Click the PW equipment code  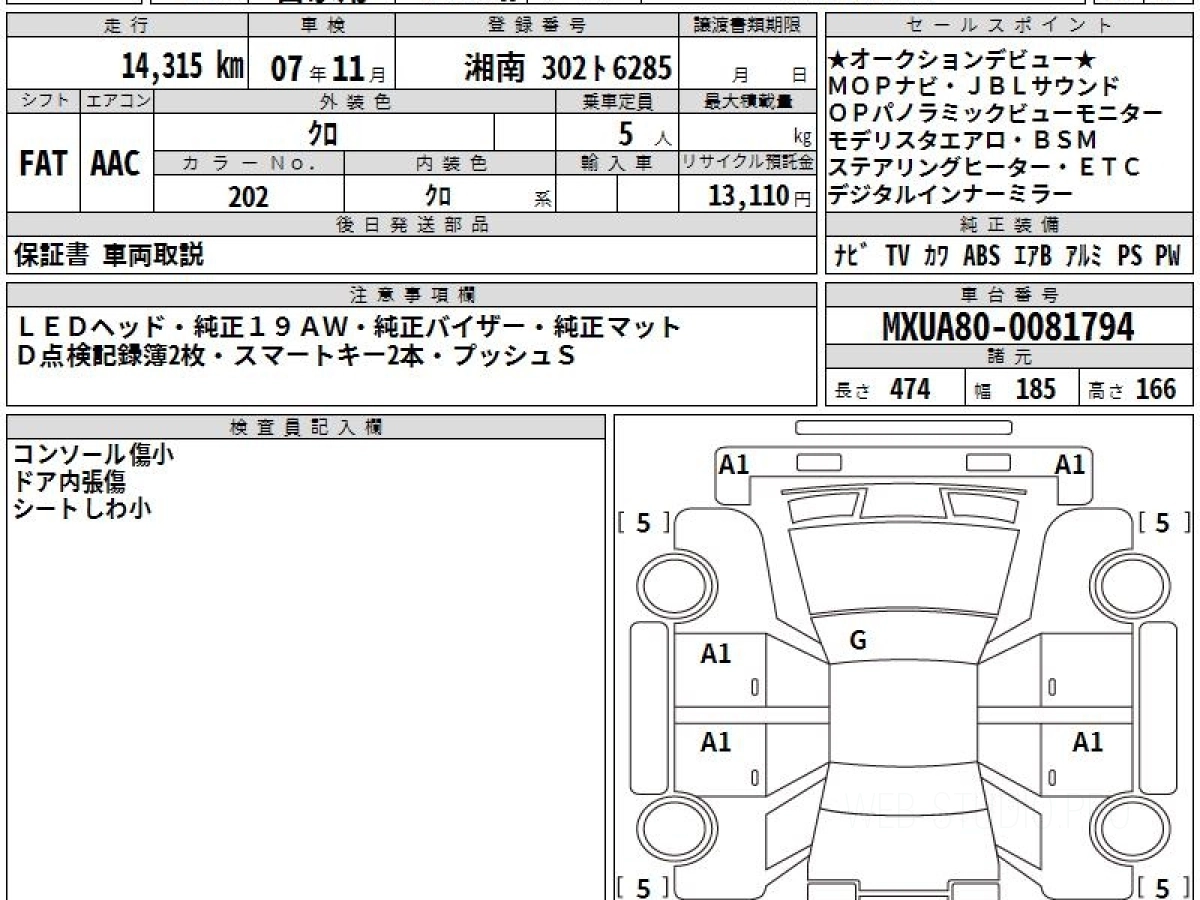click(x=1168, y=256)
